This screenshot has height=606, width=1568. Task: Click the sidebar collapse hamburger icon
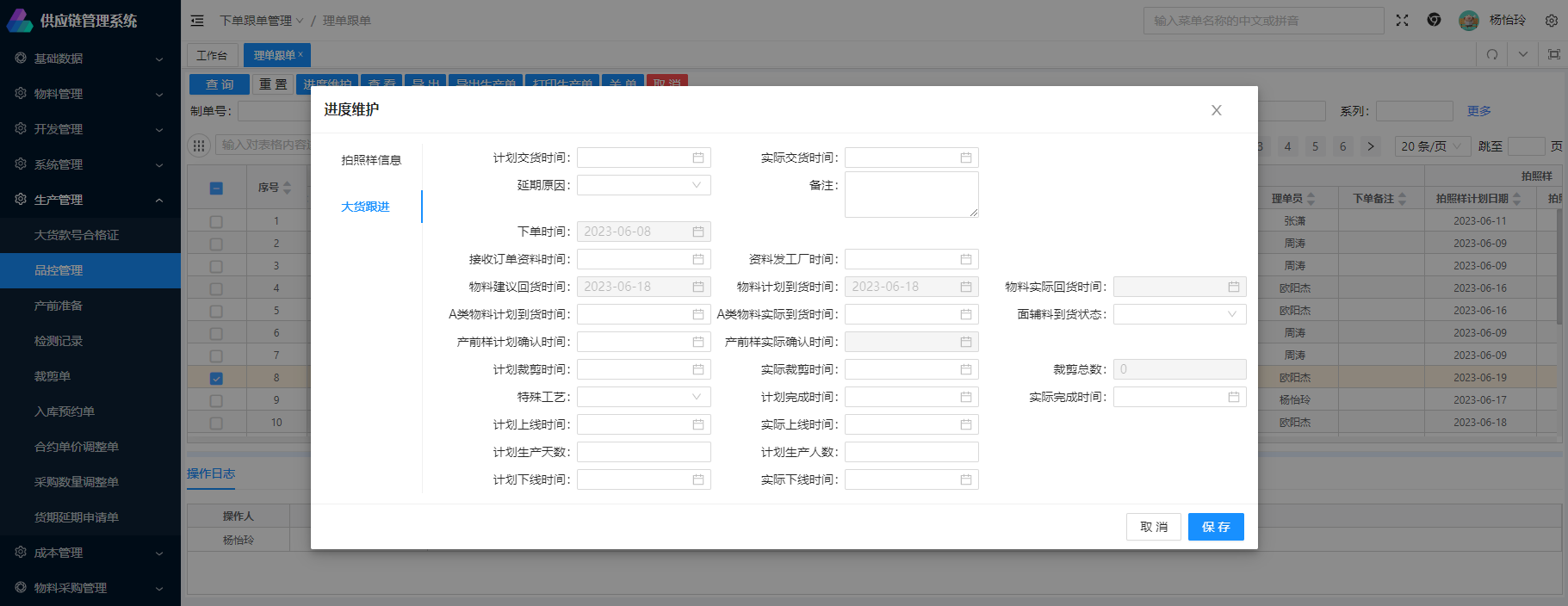(197, 21)
